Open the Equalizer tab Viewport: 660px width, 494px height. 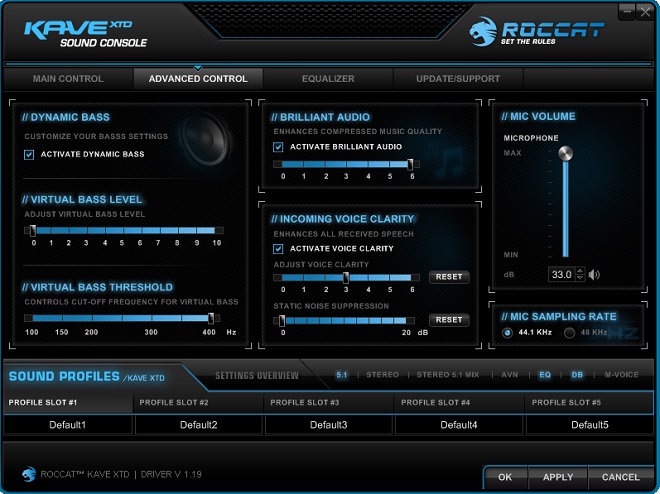tap(328, 79)
